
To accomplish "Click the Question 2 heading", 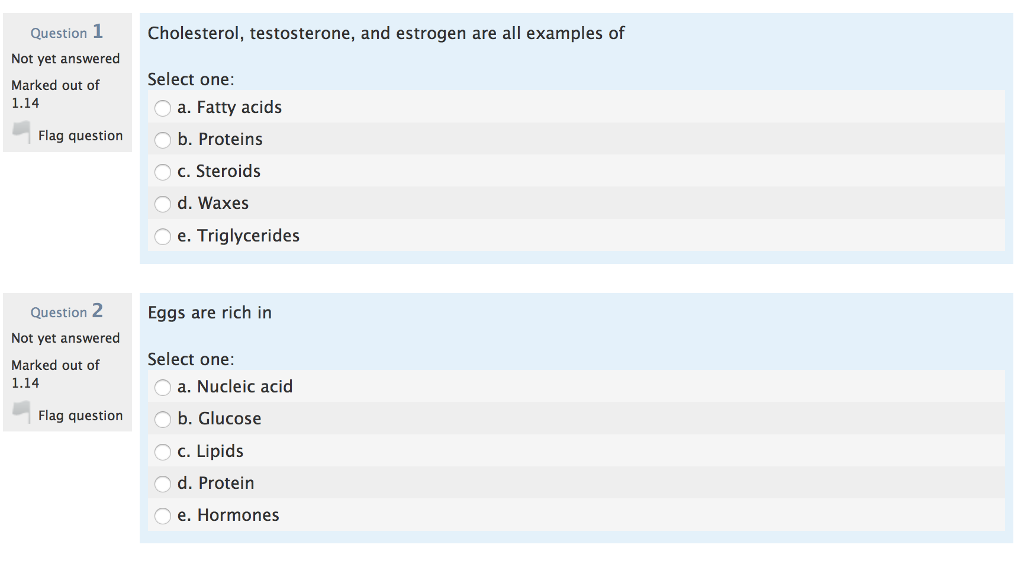I will pyautogui.click(x=67, y=311).
